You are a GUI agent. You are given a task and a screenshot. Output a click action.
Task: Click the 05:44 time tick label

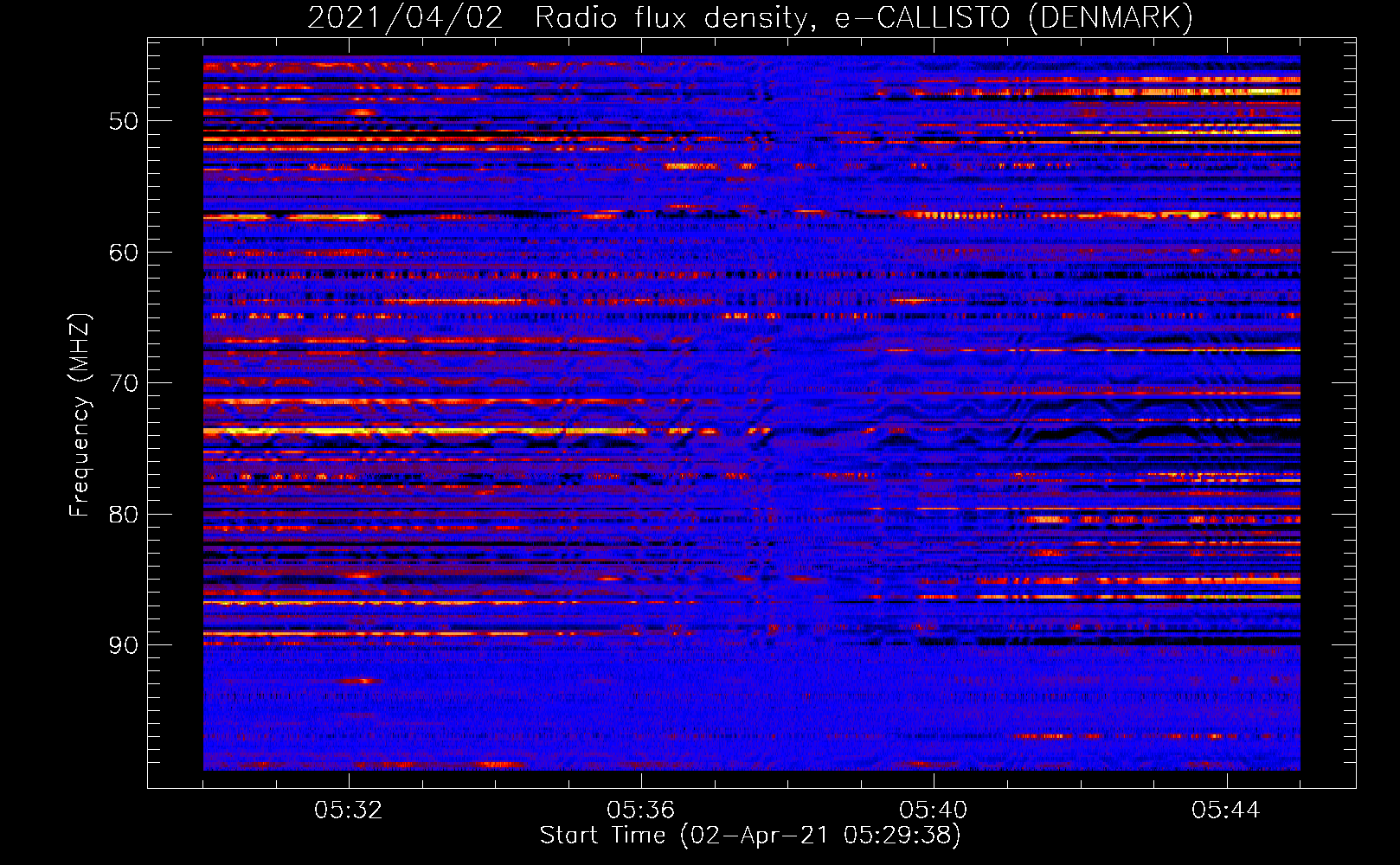click(1226, 811)
